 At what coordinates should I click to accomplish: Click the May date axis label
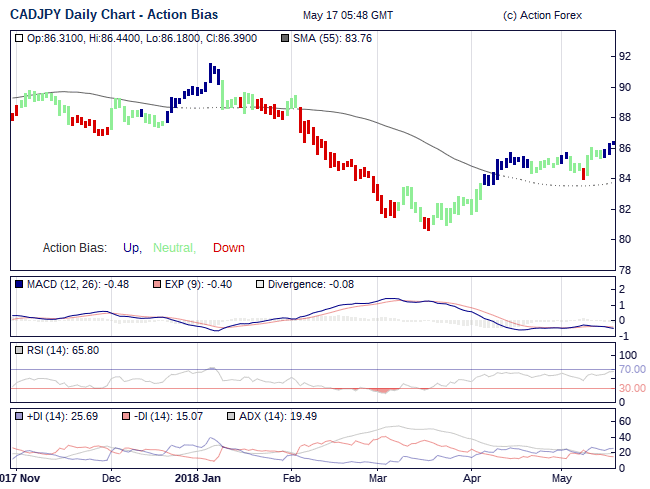pos(562,479)
